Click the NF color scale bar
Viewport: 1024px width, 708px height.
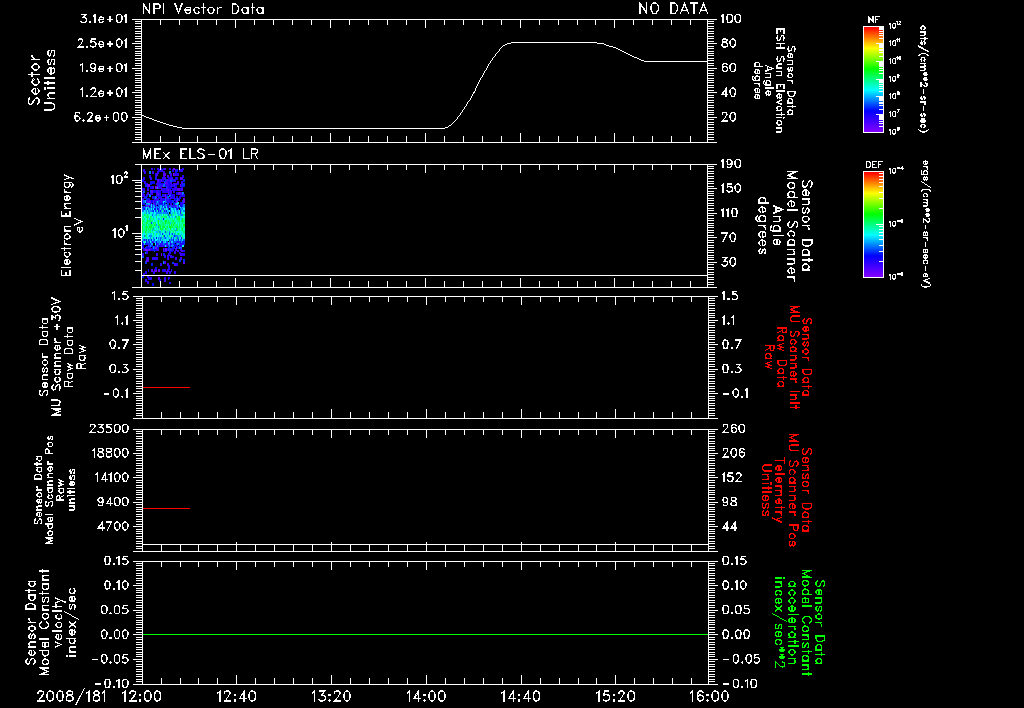point(874,78)
